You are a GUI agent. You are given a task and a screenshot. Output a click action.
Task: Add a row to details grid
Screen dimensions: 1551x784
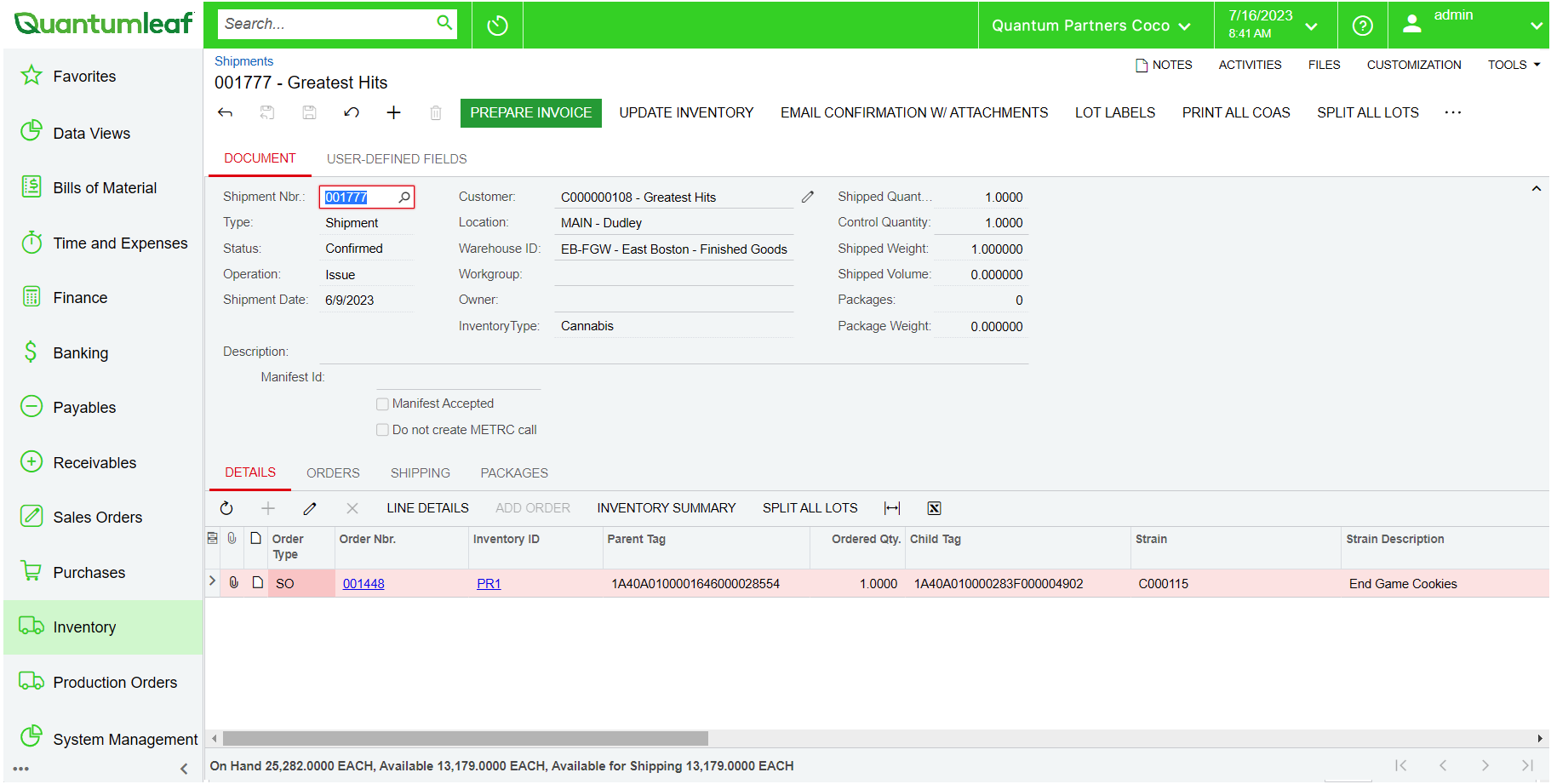pos(268,508)
